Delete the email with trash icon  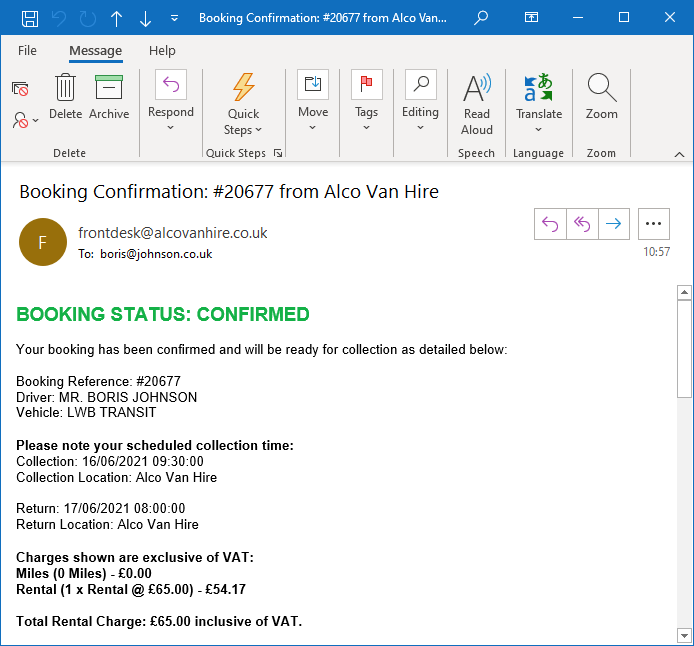pos(66,96)
